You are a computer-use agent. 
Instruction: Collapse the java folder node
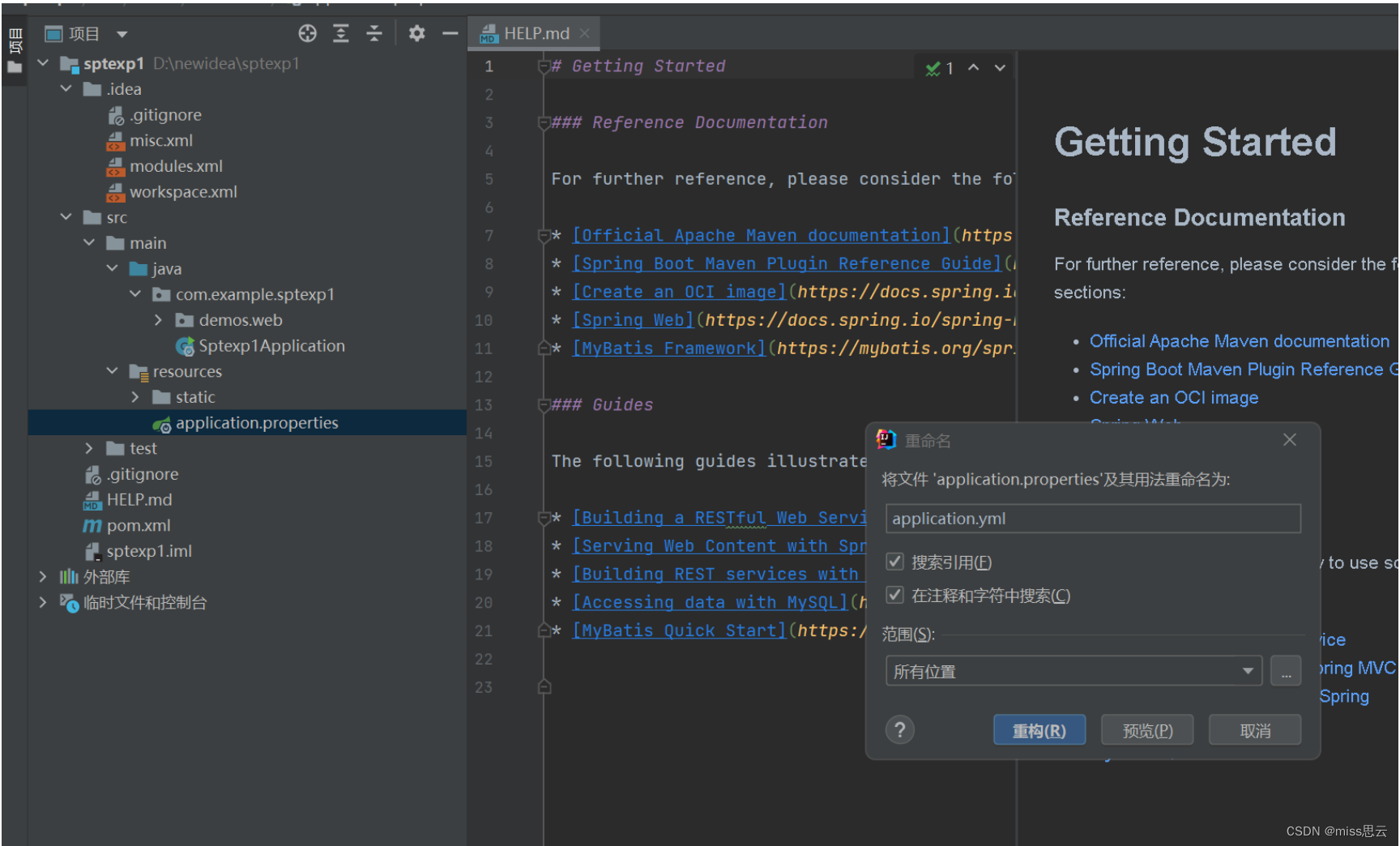(113, 268)
